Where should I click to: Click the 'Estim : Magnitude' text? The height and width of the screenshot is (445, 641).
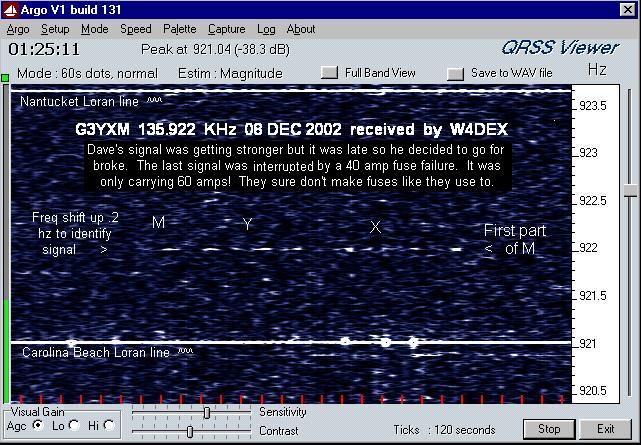pyautogui.click(x=230, y=74)
